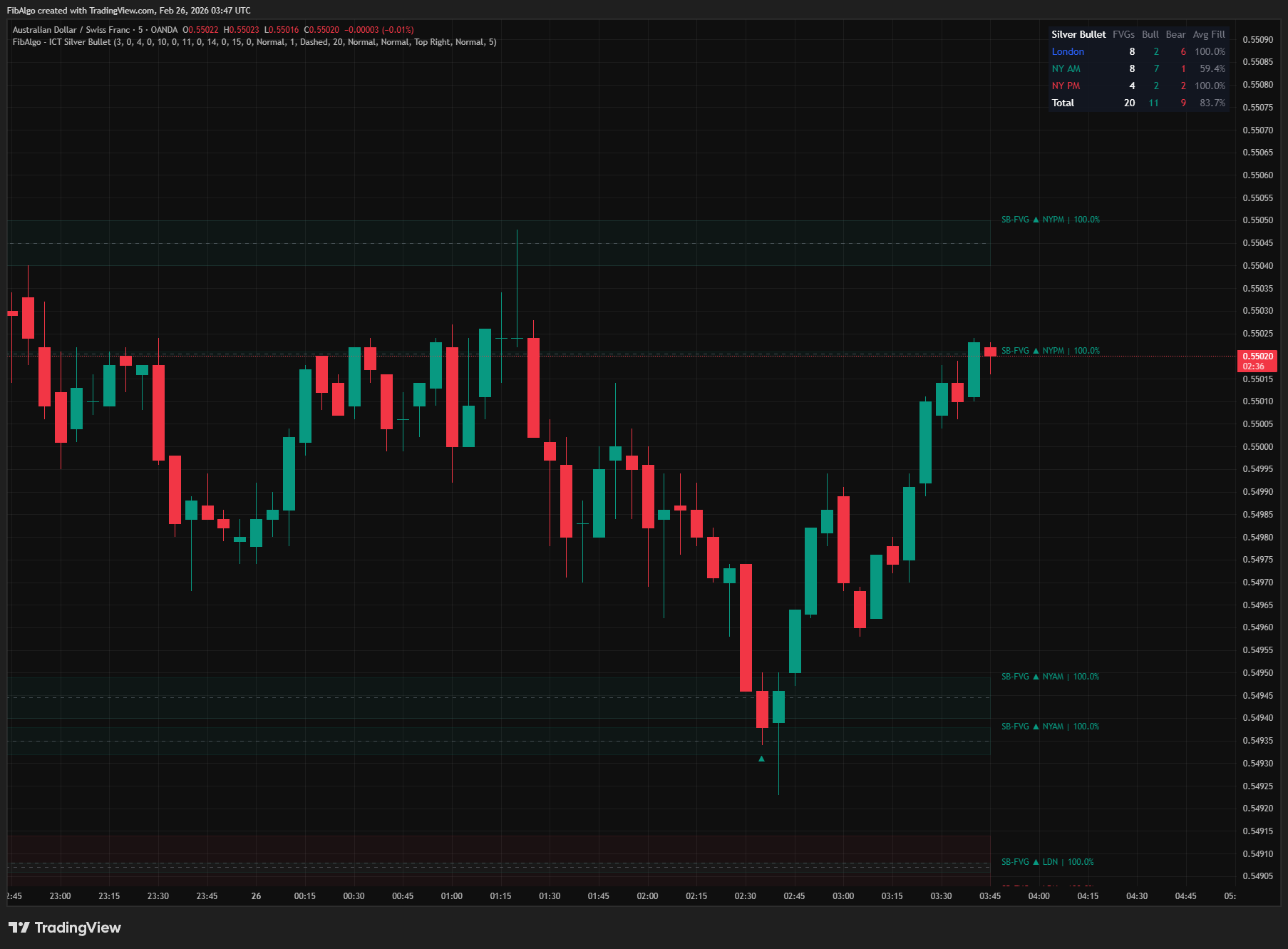Image resolution: width=1288 pixels, height=949 pixels.
Task: Select the NY PM session row
Action: click(1066, 86)
